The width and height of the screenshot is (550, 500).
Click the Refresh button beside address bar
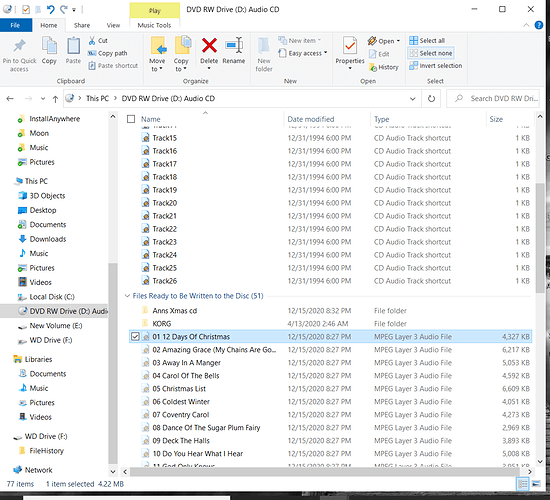[x=431, y=99]
